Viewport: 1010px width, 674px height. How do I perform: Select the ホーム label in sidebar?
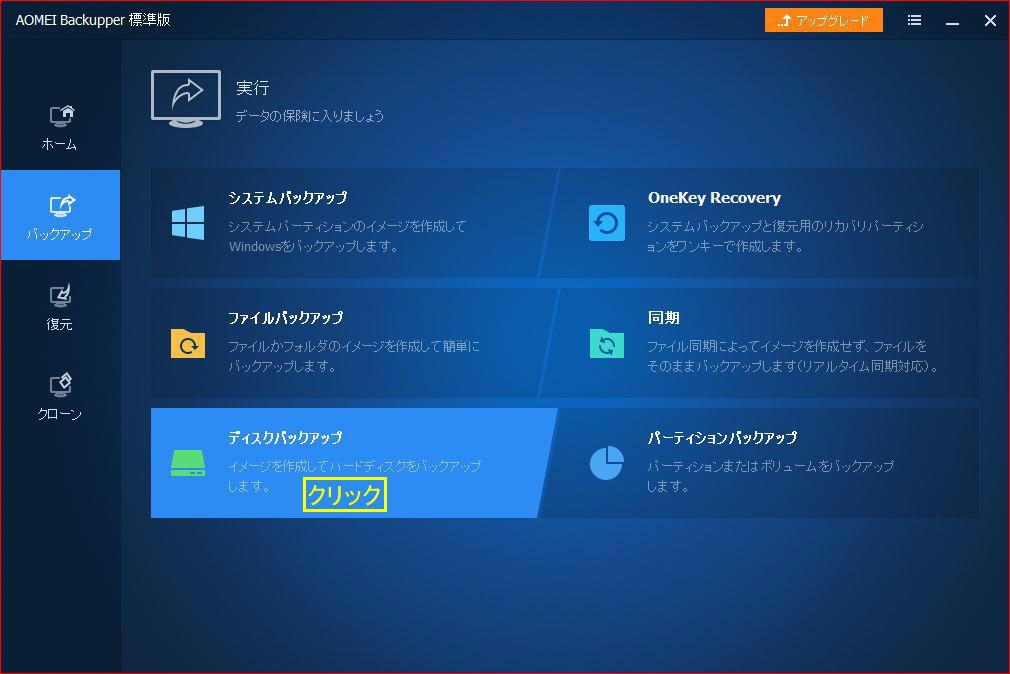pos(59,144)
